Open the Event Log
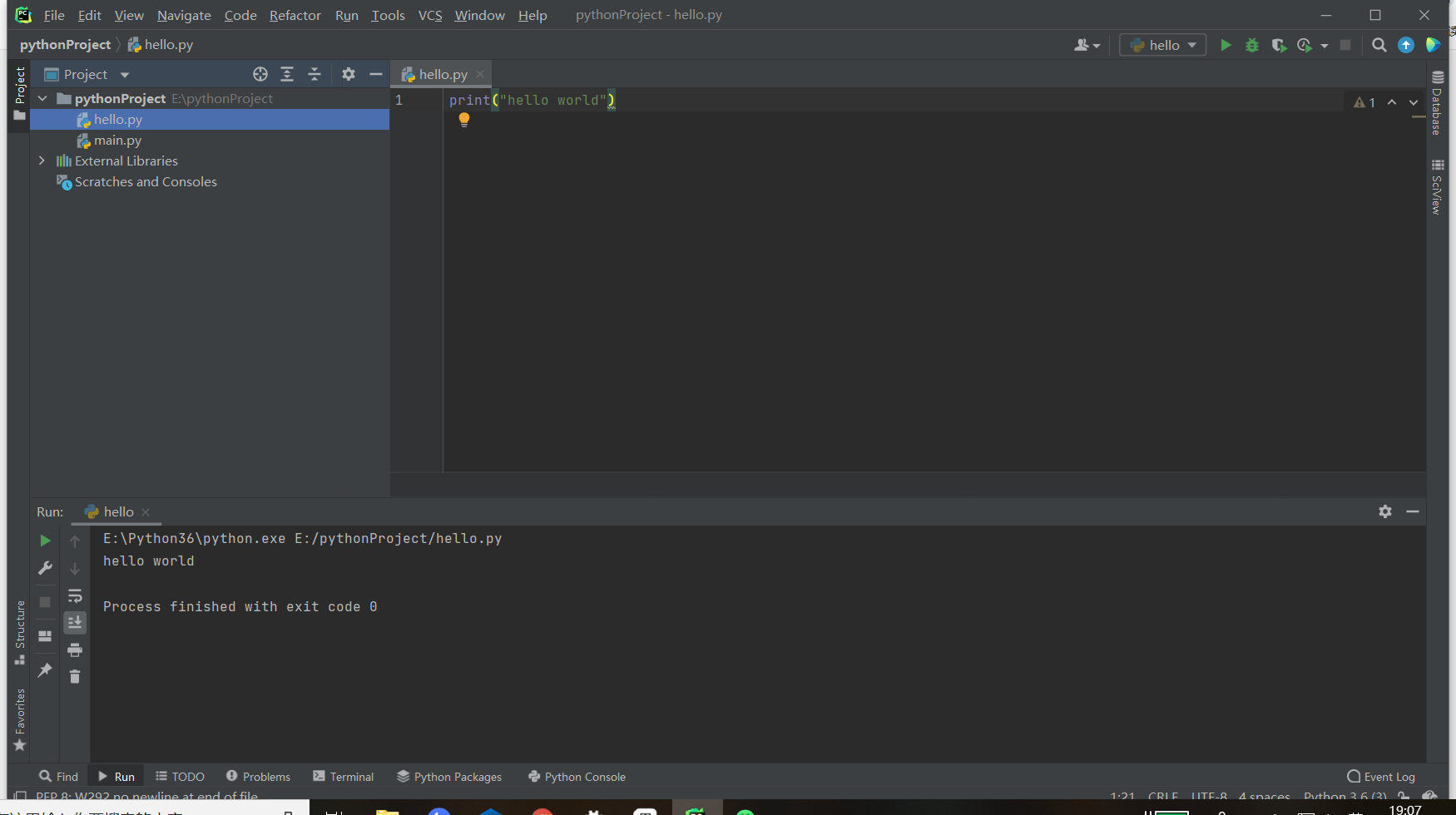 pos(1381,776)
